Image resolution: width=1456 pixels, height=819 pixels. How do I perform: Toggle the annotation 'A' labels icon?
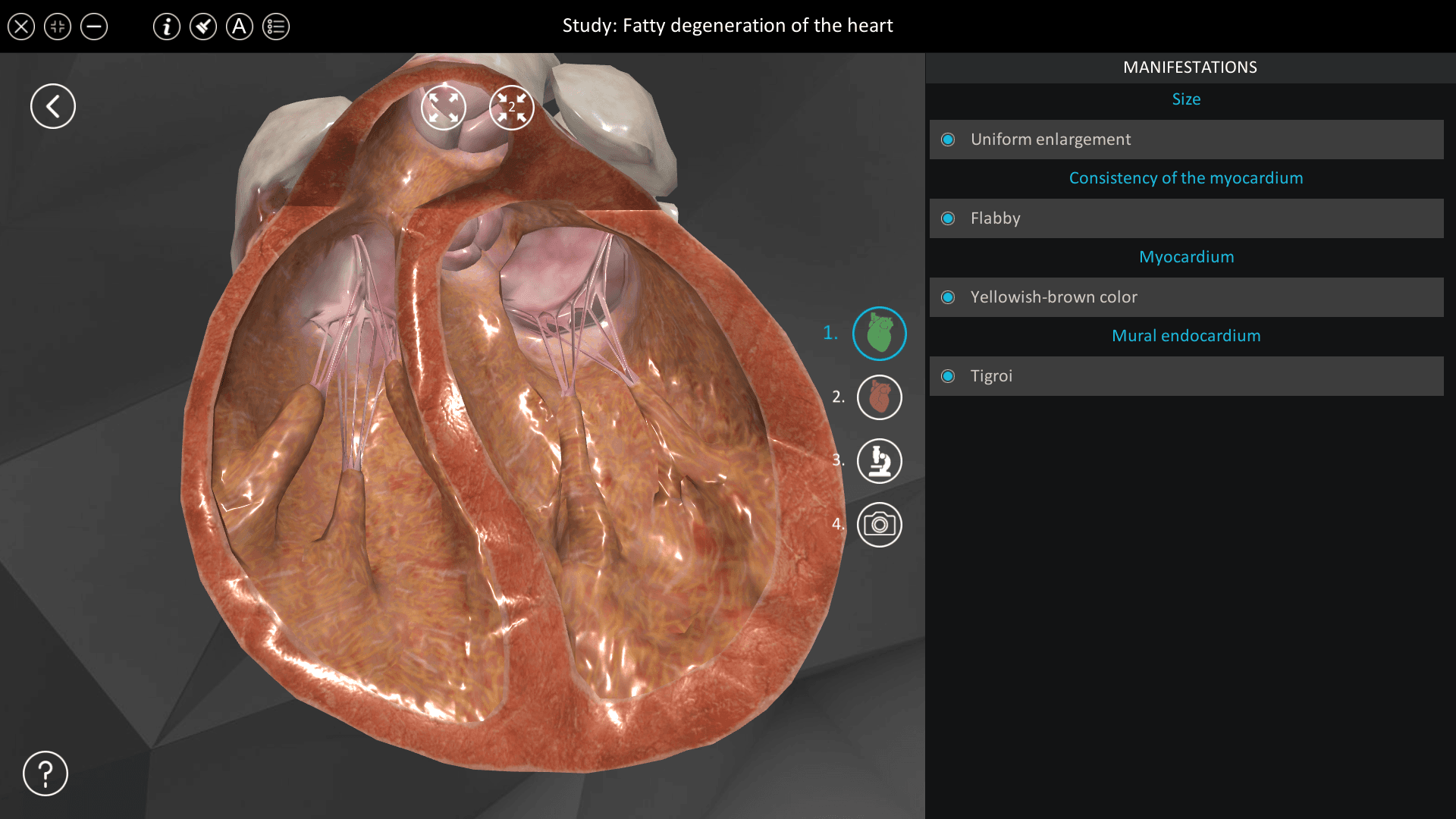(240, 27)
